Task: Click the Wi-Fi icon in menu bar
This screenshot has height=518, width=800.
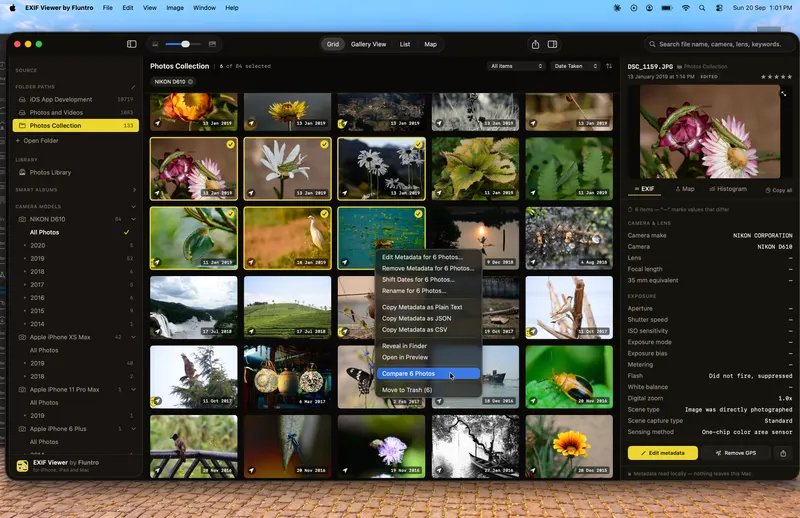Action: pos(686,8)
